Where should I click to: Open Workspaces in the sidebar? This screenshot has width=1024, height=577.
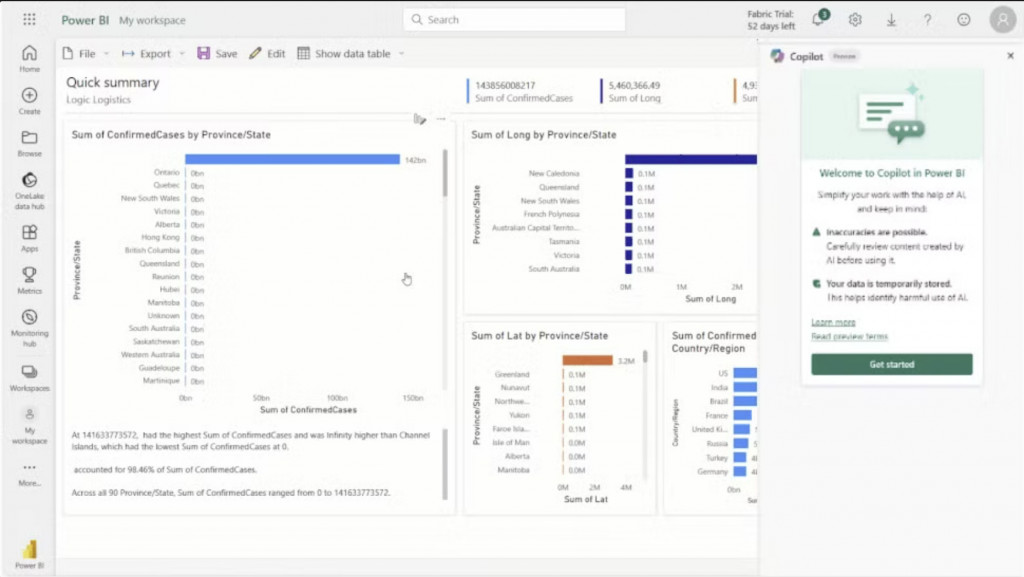tap(29, 378)
